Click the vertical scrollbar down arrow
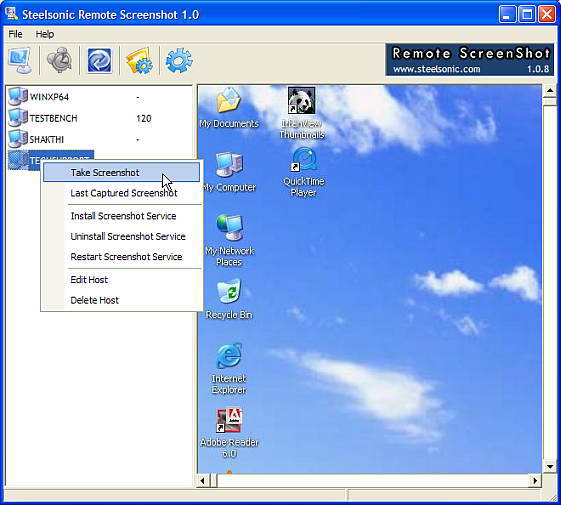This screenshot has width=561, height=505. [550, 466]
